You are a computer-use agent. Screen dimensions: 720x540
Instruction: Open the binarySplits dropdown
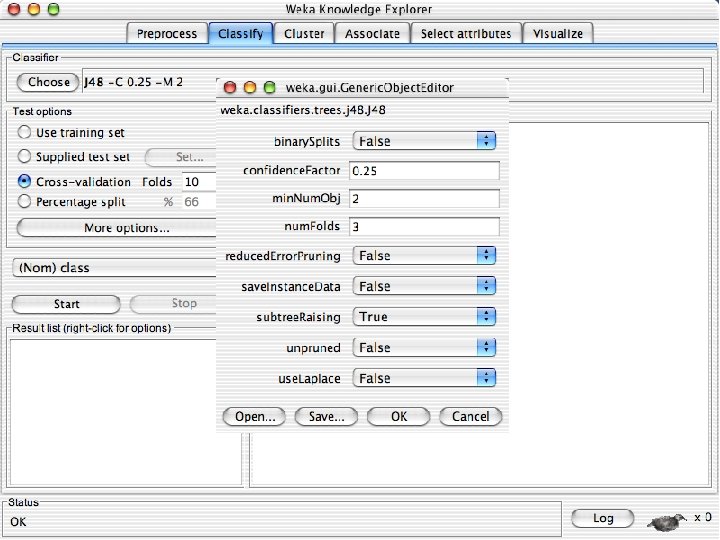pos(424,141)
